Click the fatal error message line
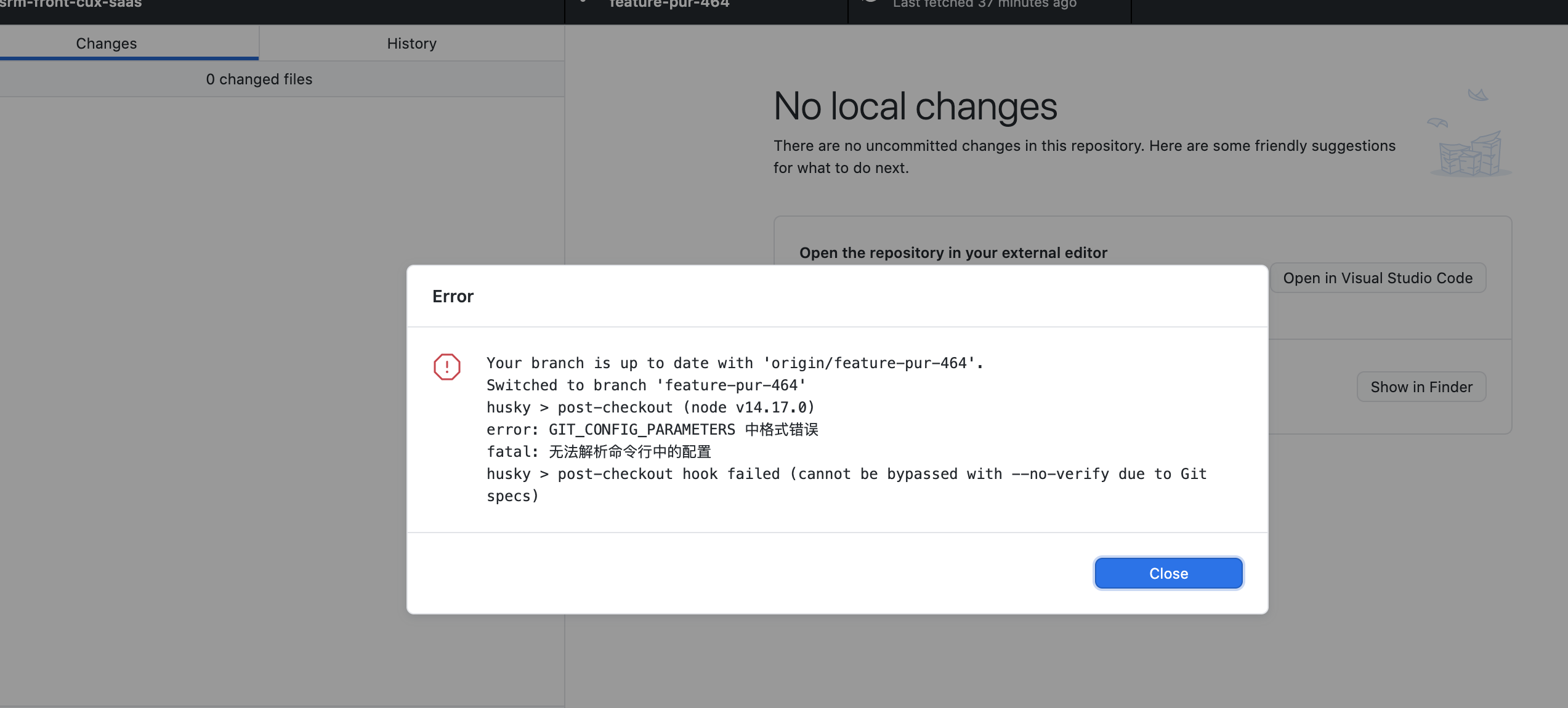This screenshot has height=708, width=1568. 598,452
